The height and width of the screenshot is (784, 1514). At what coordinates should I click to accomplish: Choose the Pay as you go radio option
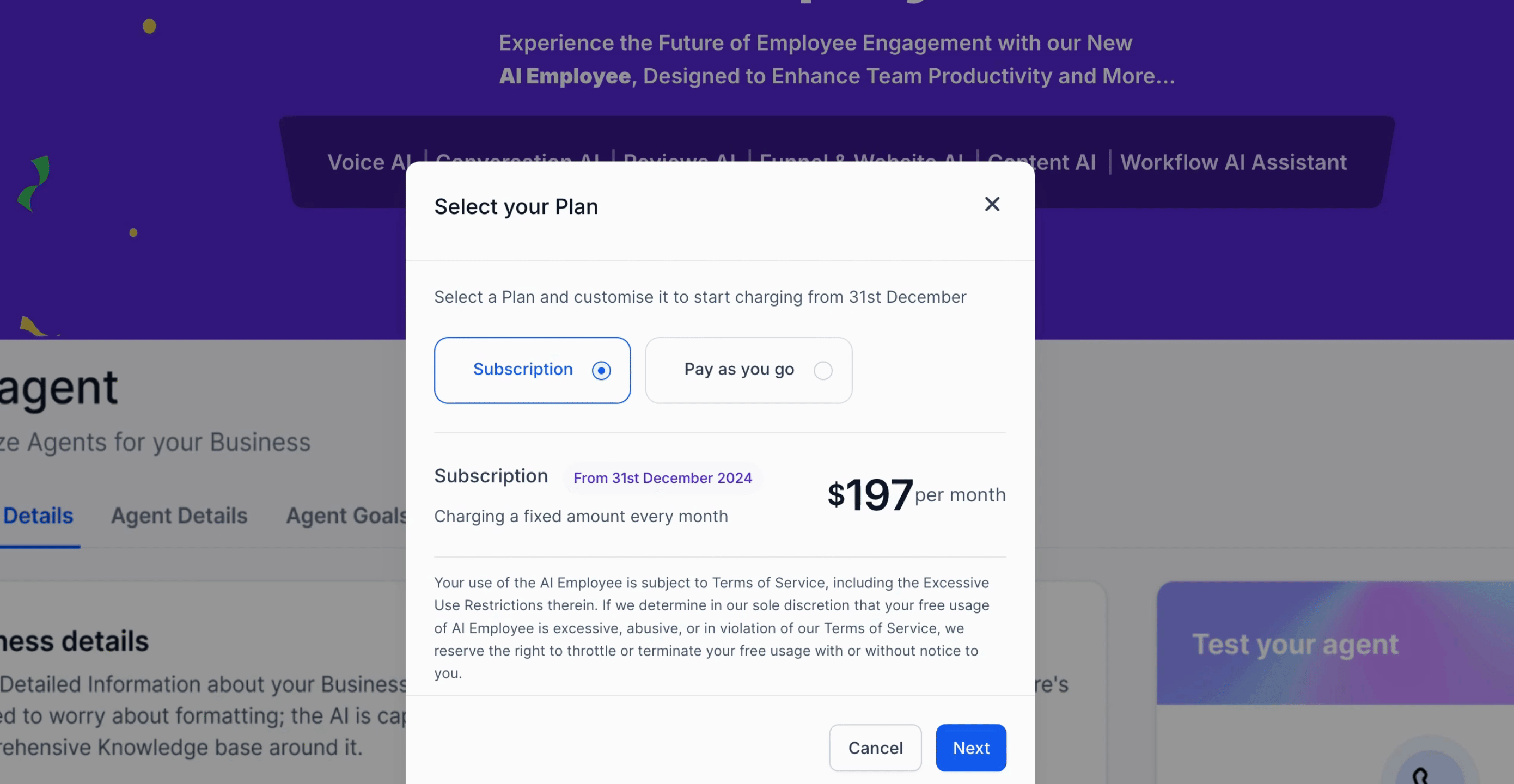click(823, 371)
